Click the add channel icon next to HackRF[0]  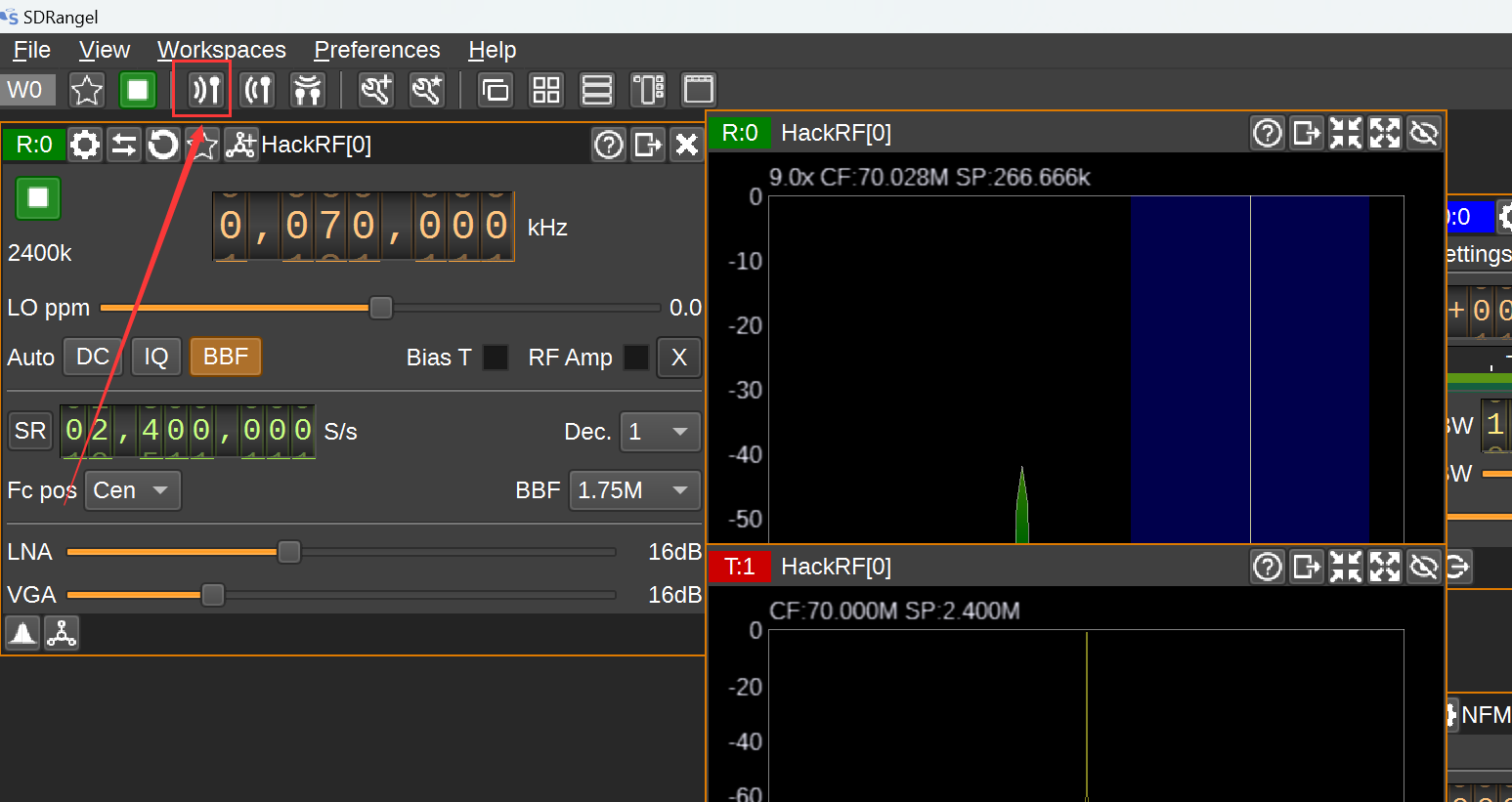(x=240, y=145)
